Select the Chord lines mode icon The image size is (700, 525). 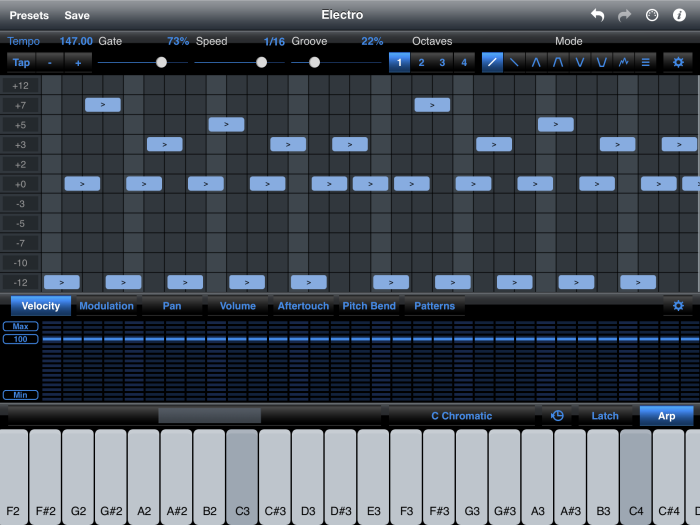click(x=646, y=62)
